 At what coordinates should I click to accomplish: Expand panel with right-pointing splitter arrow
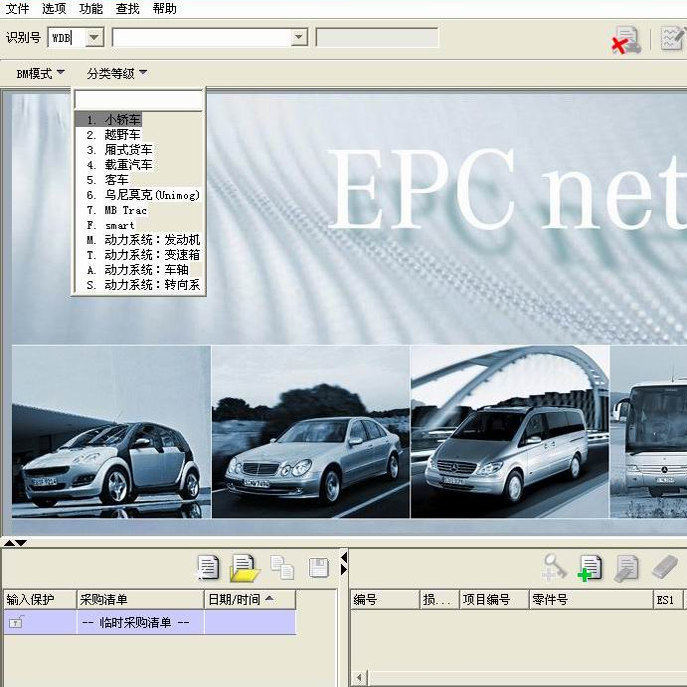click(x=344, y=569)
